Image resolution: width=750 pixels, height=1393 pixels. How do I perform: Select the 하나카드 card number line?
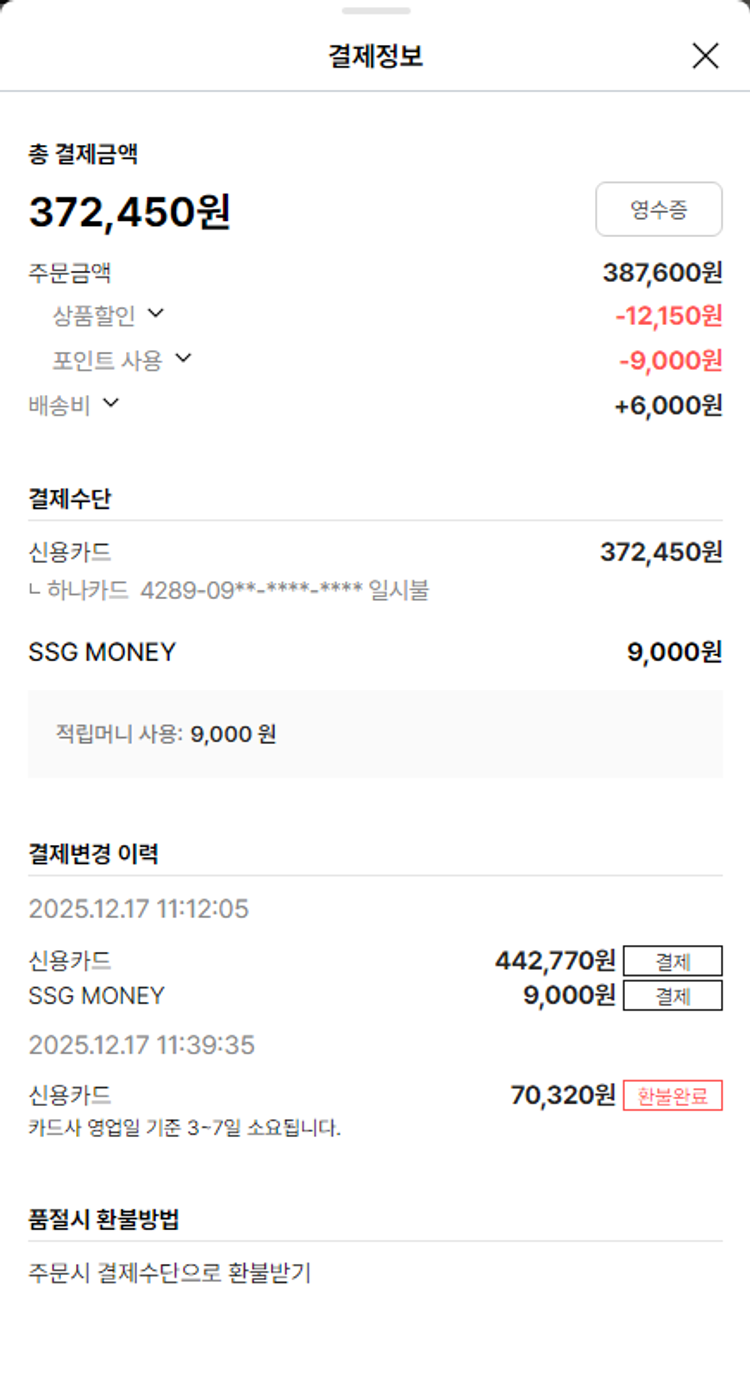(x=229, y=590)
